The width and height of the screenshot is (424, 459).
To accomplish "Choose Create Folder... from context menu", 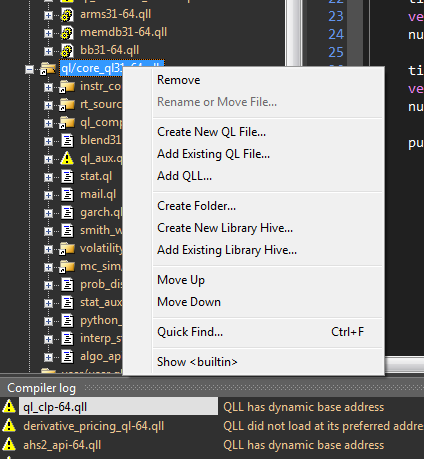I will click(253, 206).
